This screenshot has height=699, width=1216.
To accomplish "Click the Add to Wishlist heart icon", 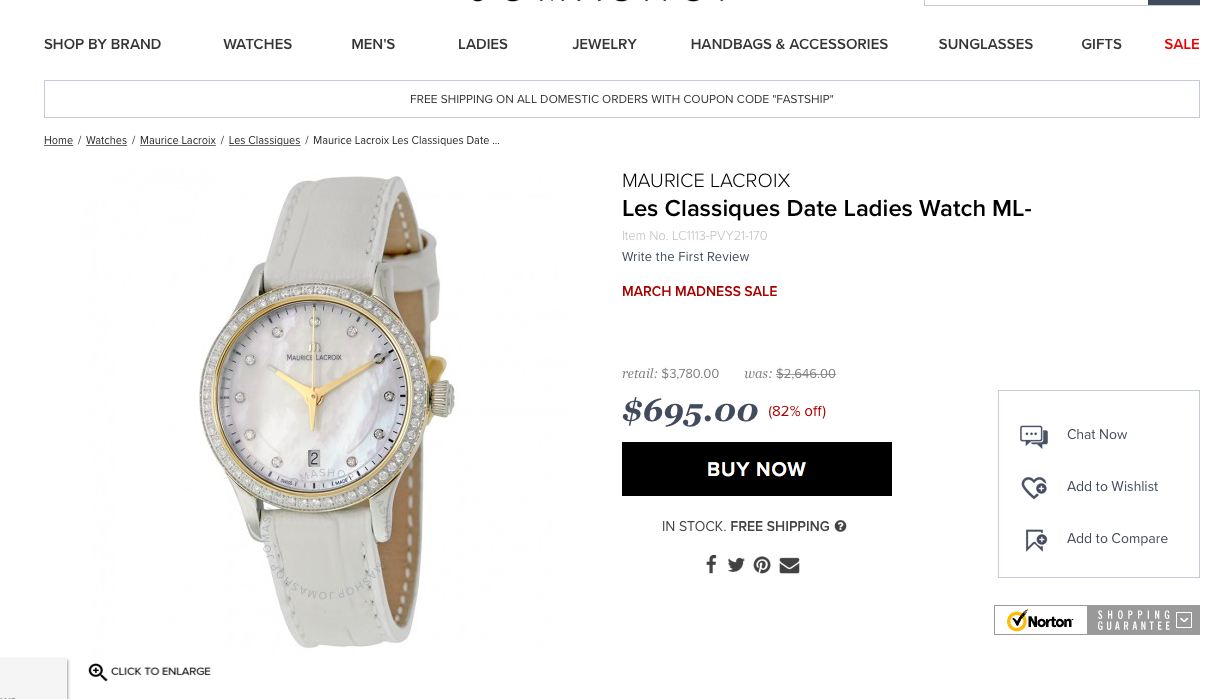I will pos(1034,487).
